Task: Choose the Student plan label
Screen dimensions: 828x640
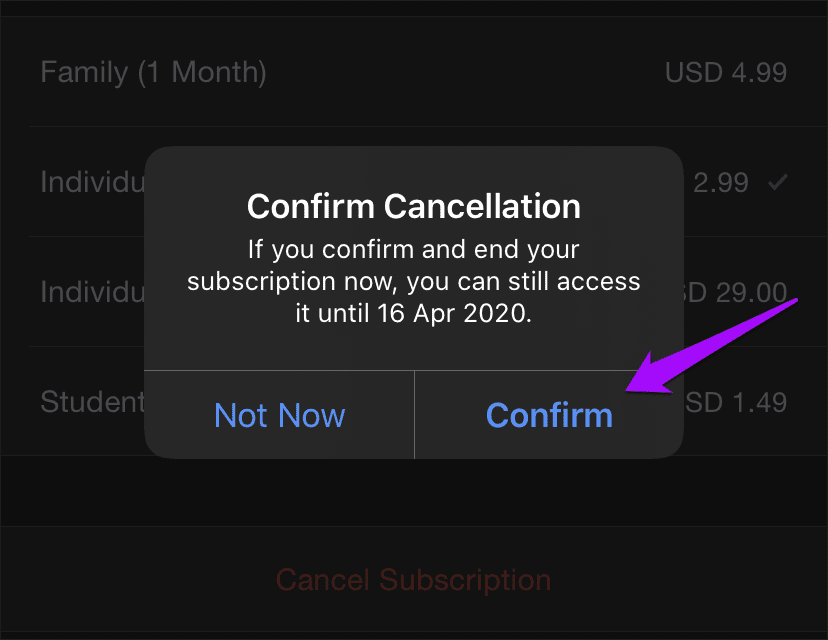Action: [92, 402]
